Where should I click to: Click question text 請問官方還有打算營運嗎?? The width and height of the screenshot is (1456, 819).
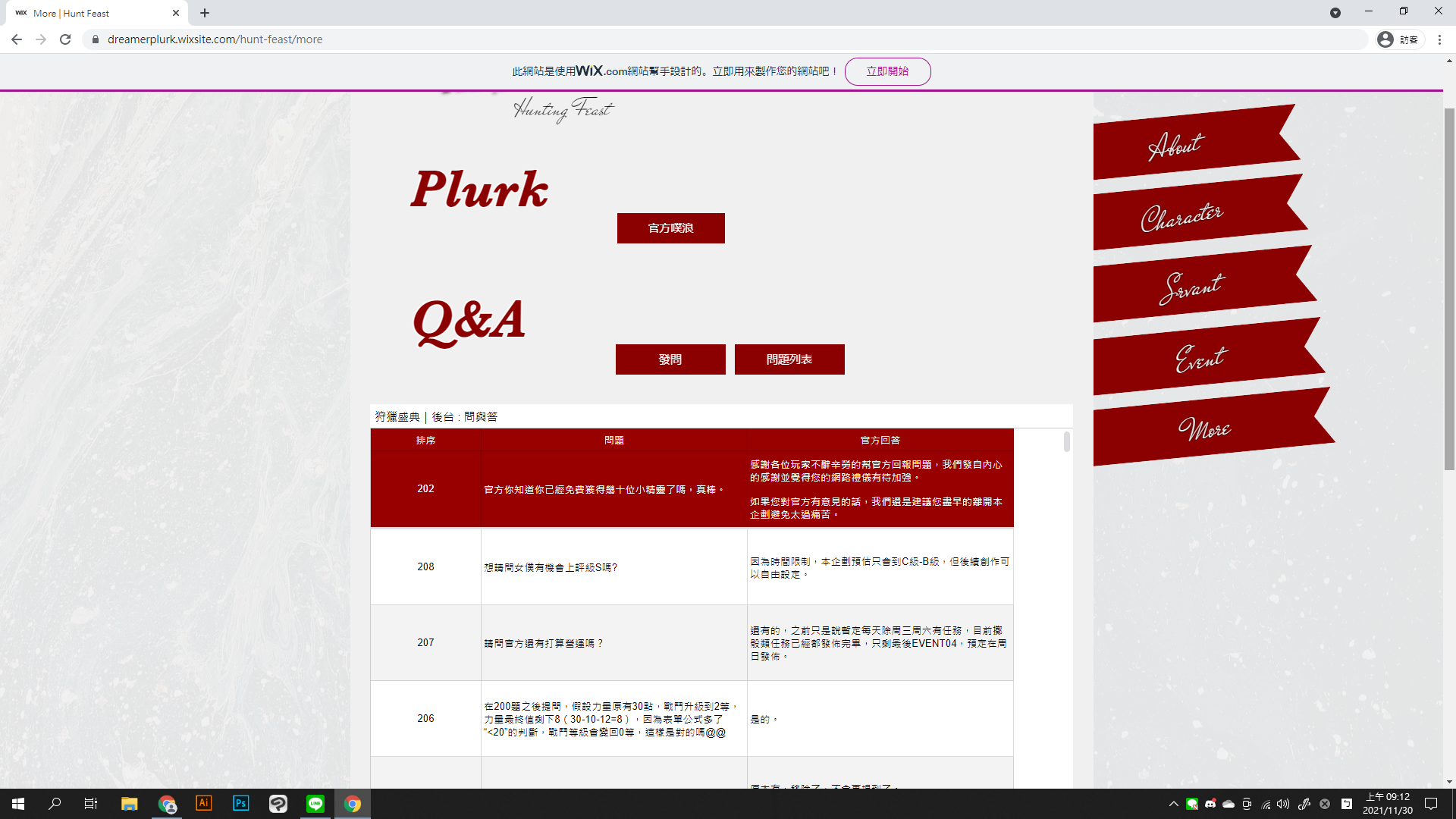544,644
